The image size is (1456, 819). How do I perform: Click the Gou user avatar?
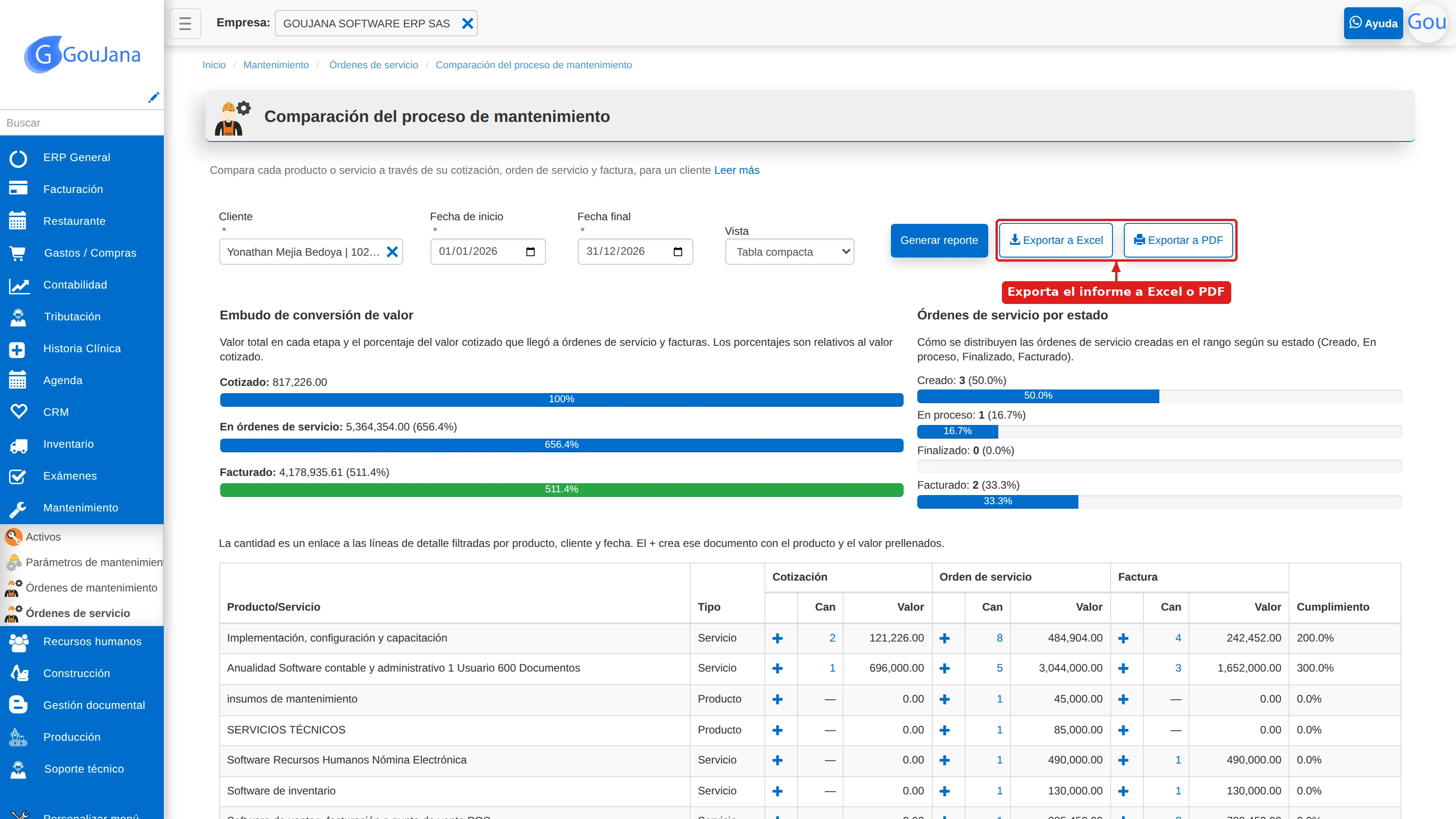[x=1427, y=23]
